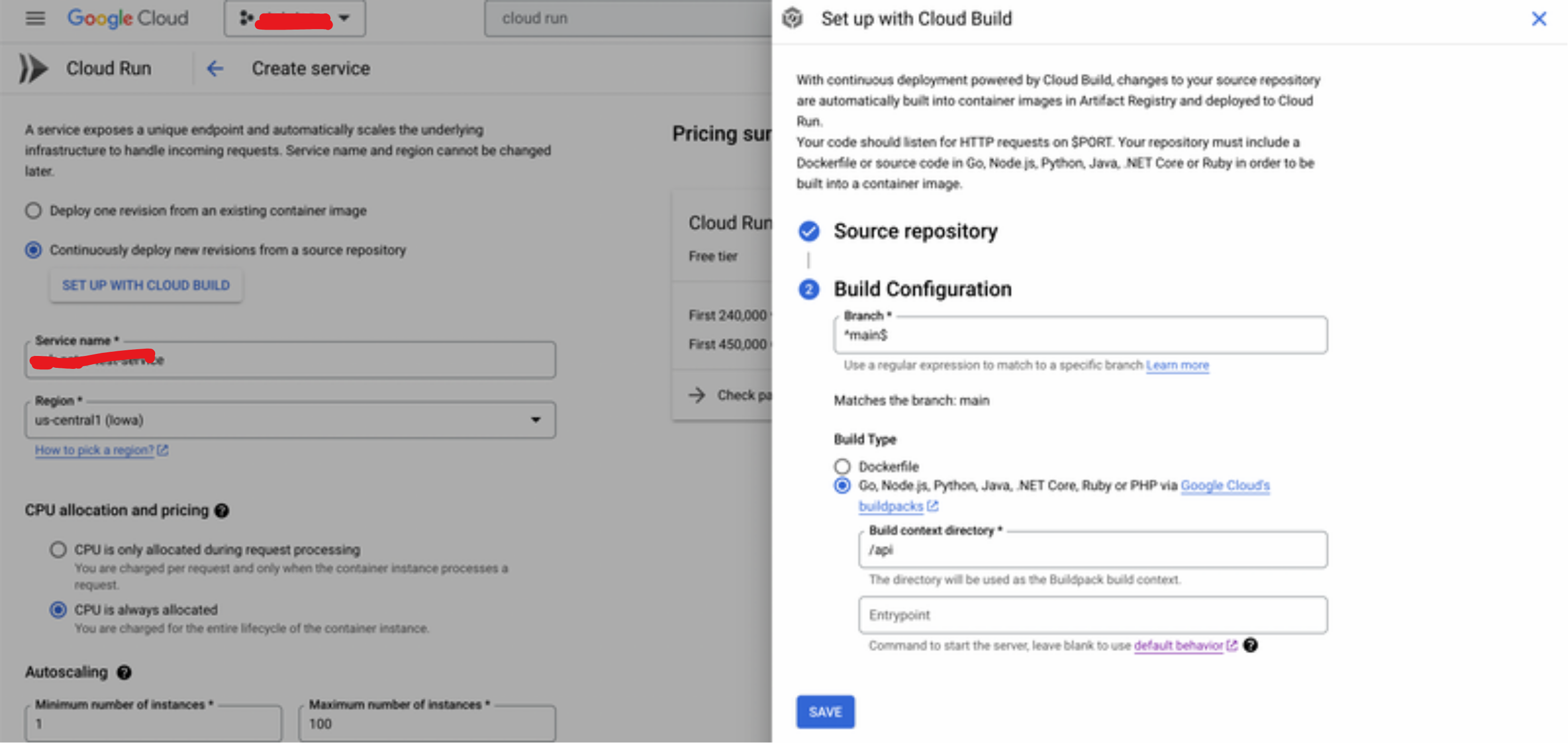Viewport: 1568px width, 743px height.
Task: Click the Cloud Run product icon
Action: click(33, 68)
